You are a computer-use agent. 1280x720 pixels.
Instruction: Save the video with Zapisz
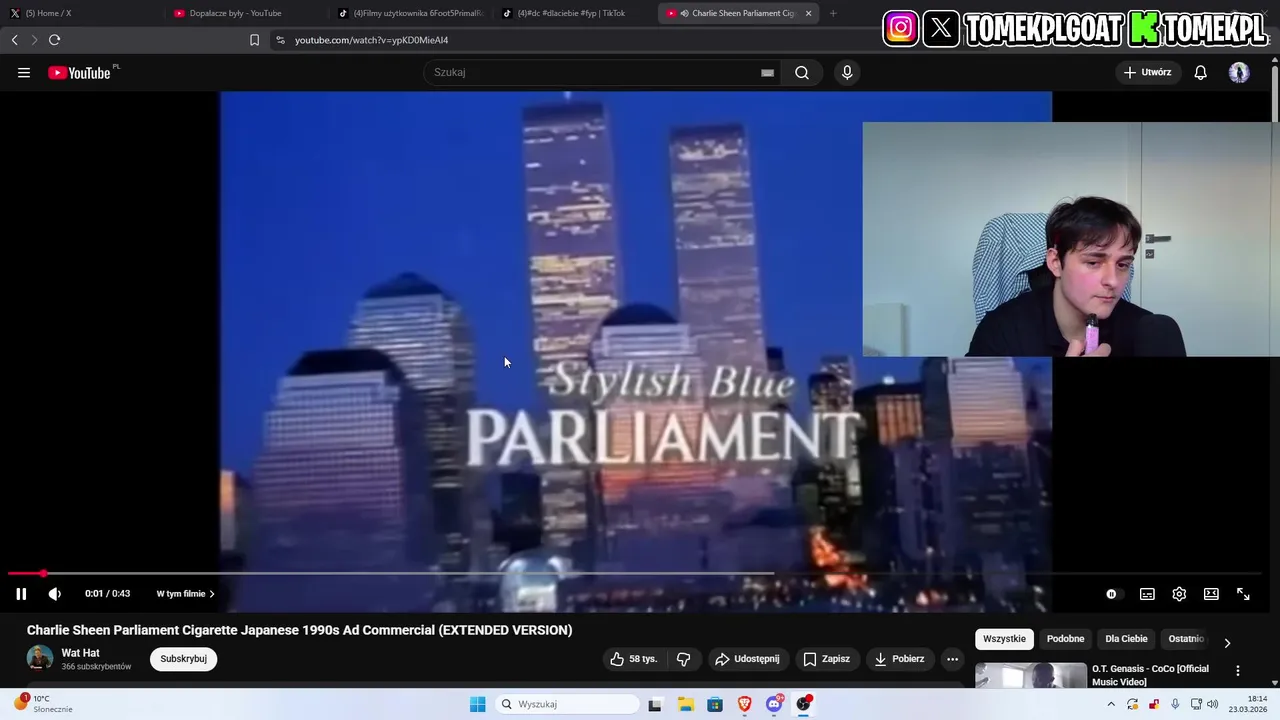click(826, 659)
